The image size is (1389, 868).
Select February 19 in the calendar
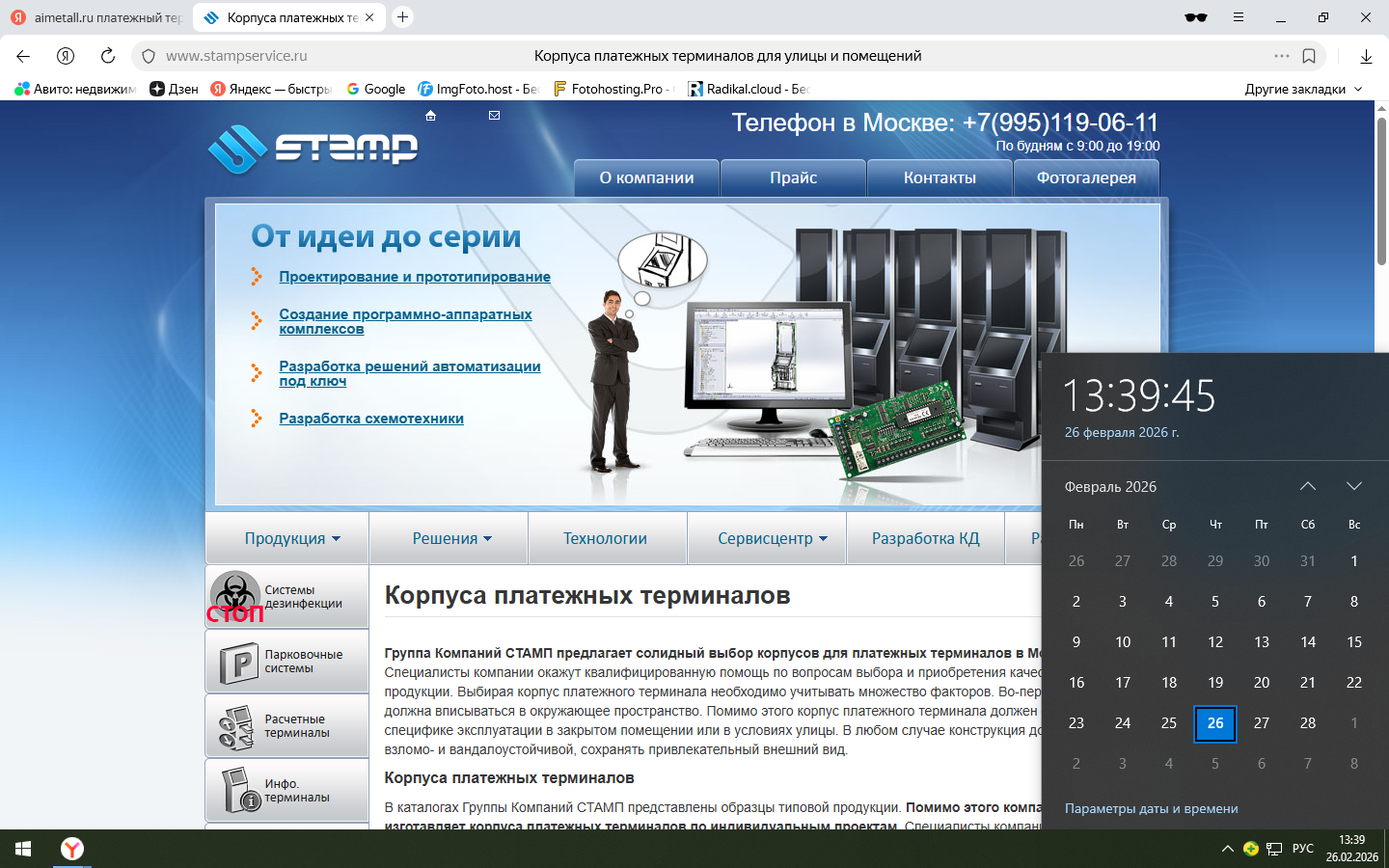1215,682
